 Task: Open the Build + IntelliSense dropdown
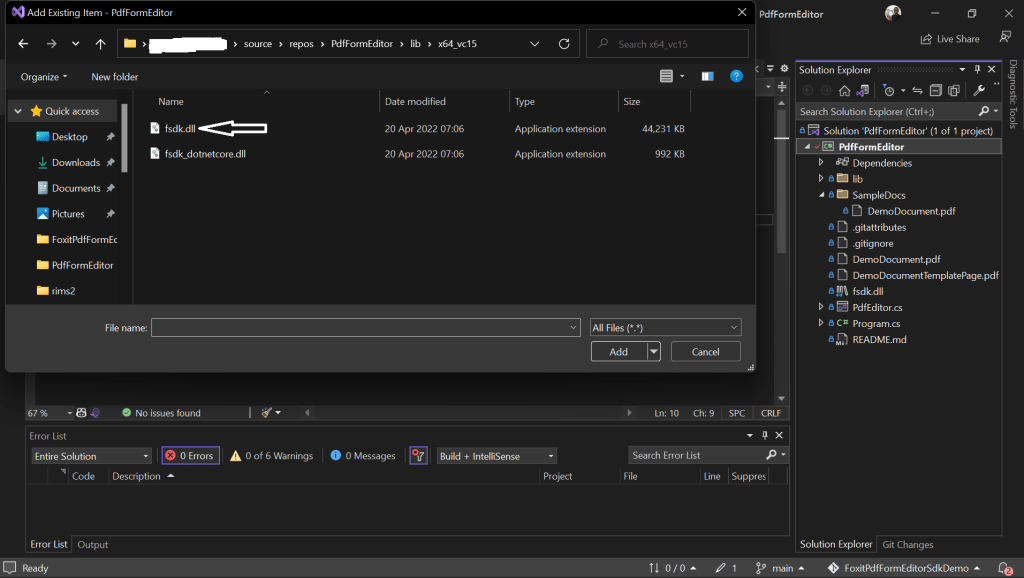pos(496,456)
